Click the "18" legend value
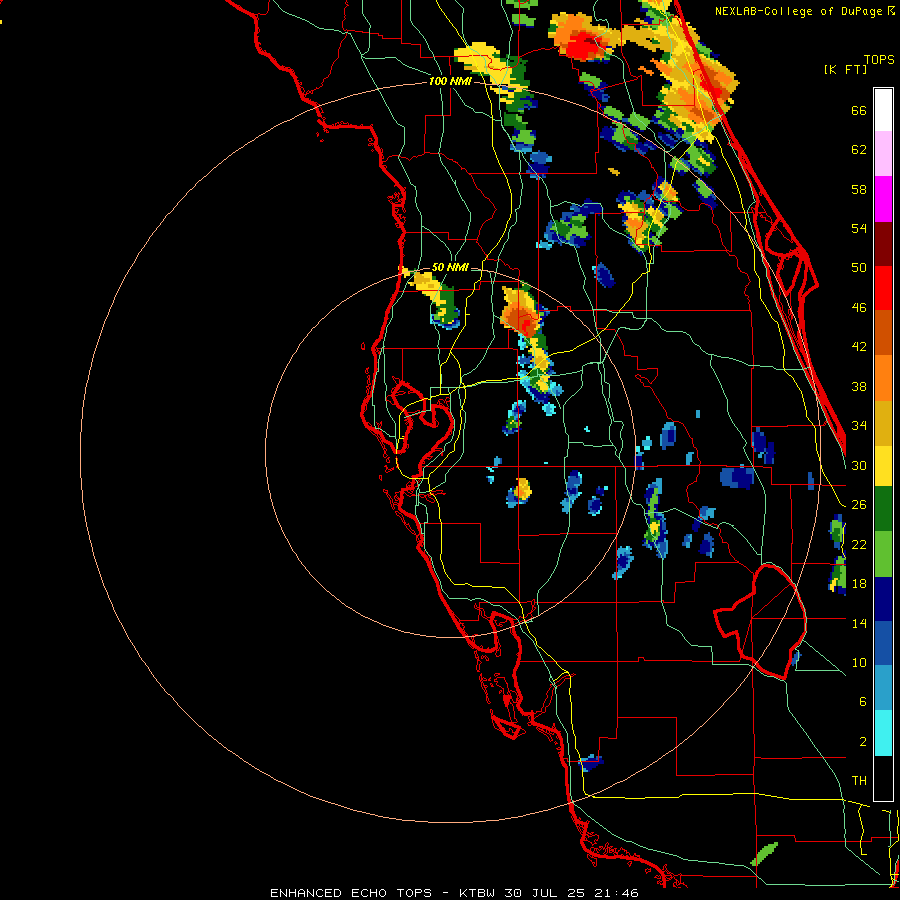Screen dimensions: 900x900 (x=859, y=584)
